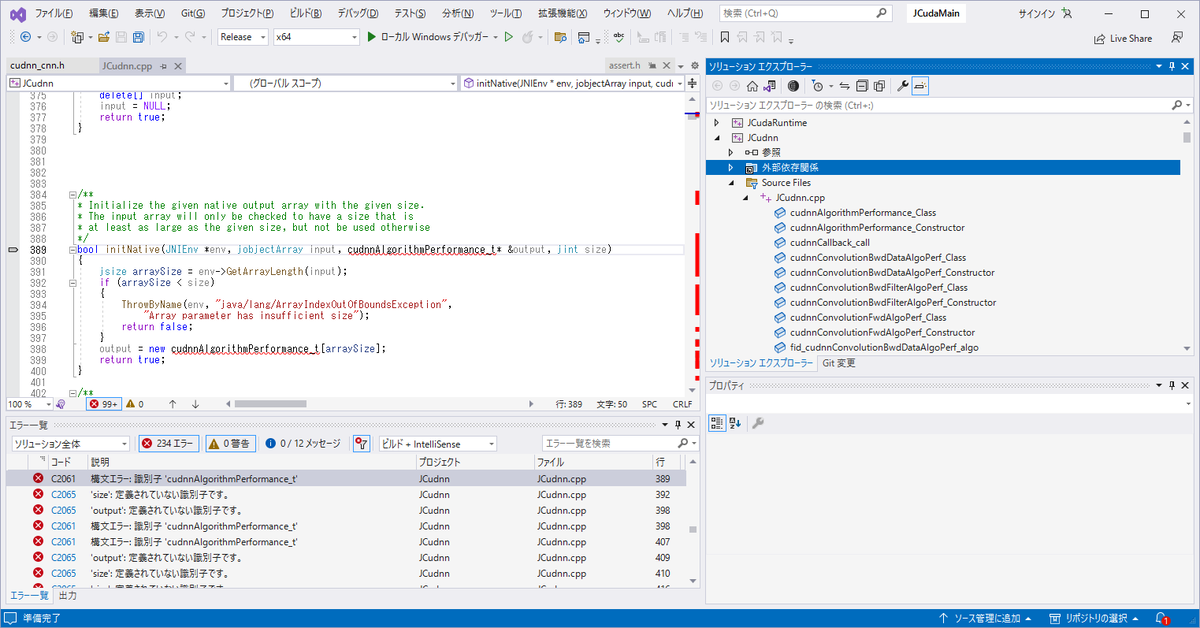Click the Undo arrow icon

(x=163, y=37)
